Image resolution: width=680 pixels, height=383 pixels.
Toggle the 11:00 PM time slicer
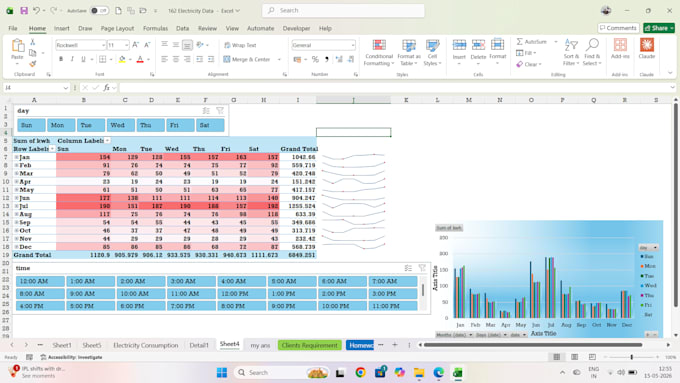[x=392, y=306]
